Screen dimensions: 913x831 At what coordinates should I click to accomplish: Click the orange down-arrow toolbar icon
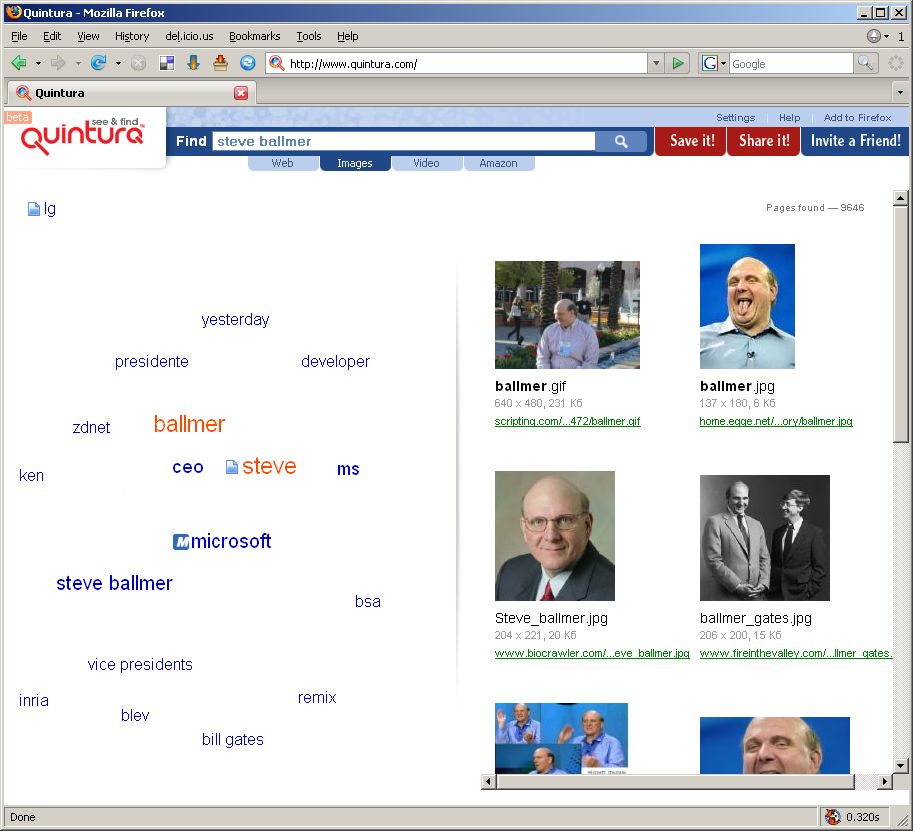click(x=193, y=62)
